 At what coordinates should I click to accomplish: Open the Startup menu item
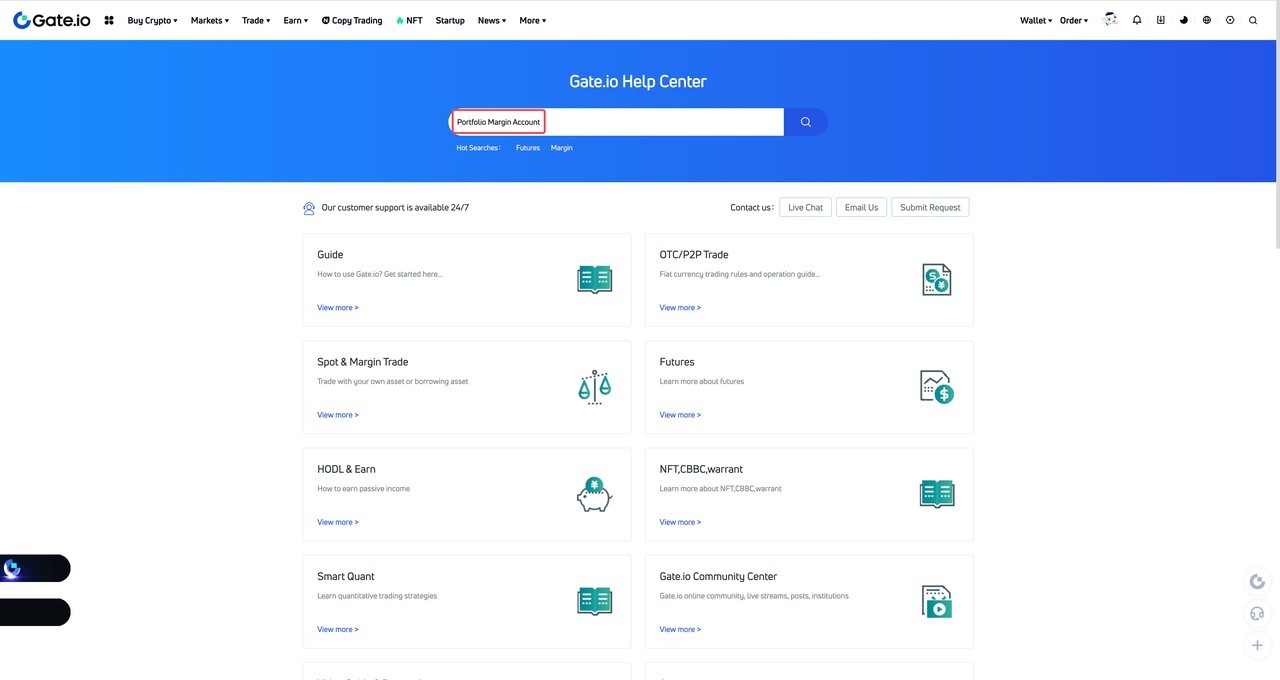[450, 20]
